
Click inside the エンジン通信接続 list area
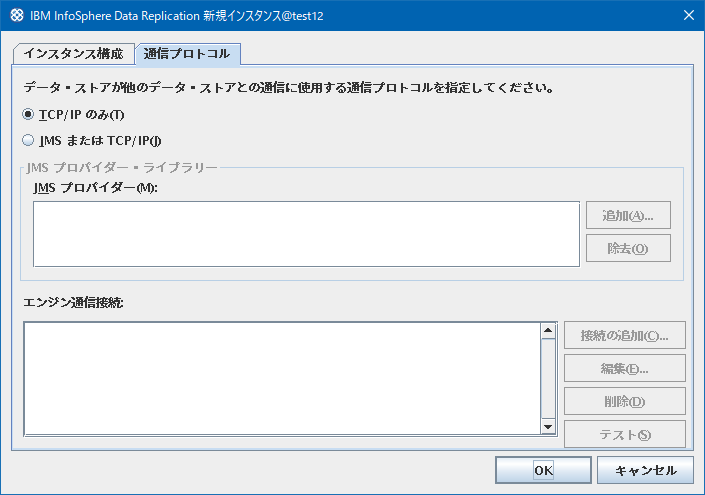pyautogui.click(x=282, y=379)
